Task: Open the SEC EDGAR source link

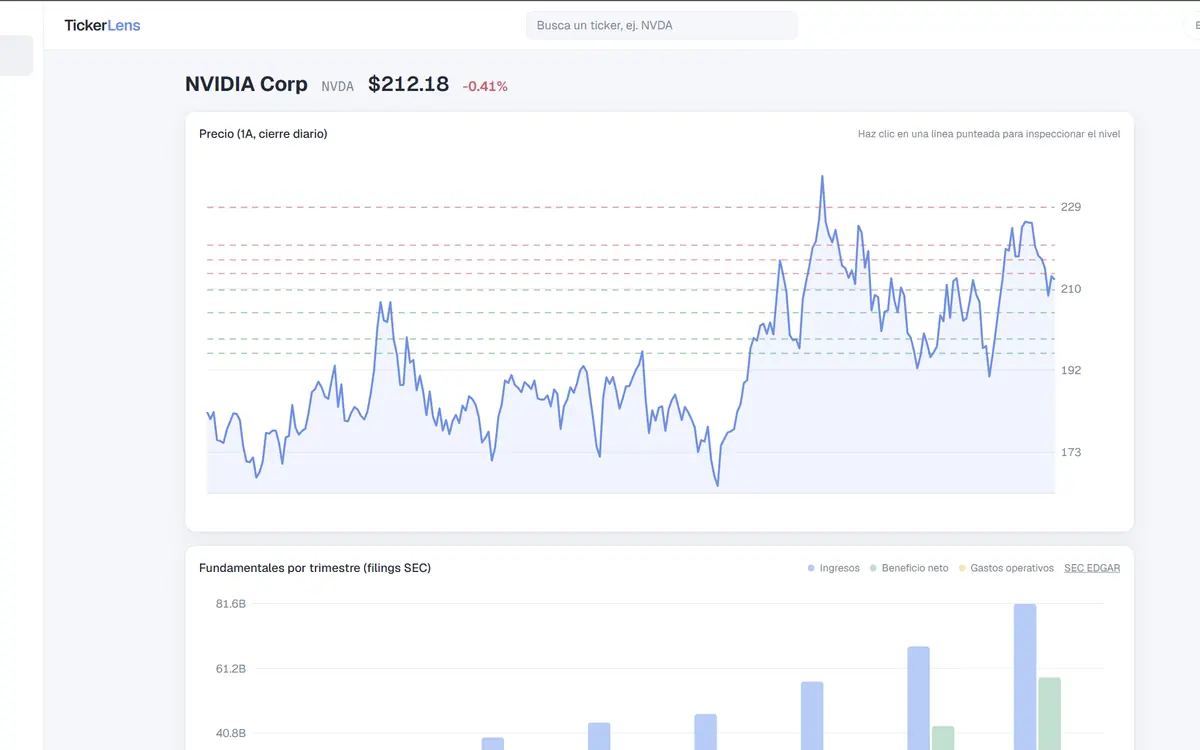Action: [1092, 568]
